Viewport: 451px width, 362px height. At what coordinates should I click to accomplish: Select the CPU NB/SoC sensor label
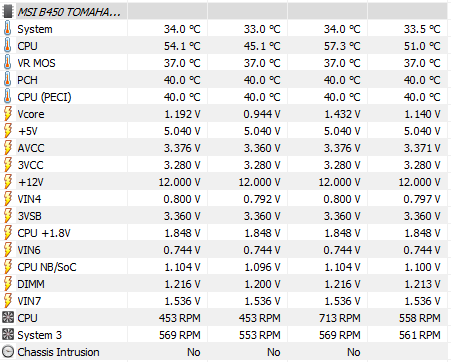pyautogui.click(x=47, y=267)
